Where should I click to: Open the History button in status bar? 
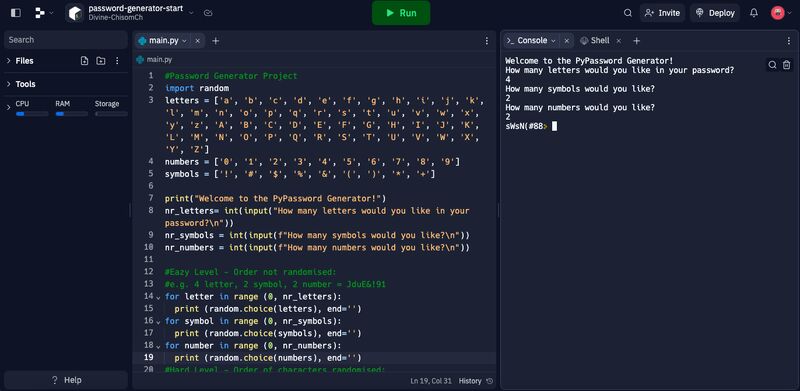tap(476, 381)
